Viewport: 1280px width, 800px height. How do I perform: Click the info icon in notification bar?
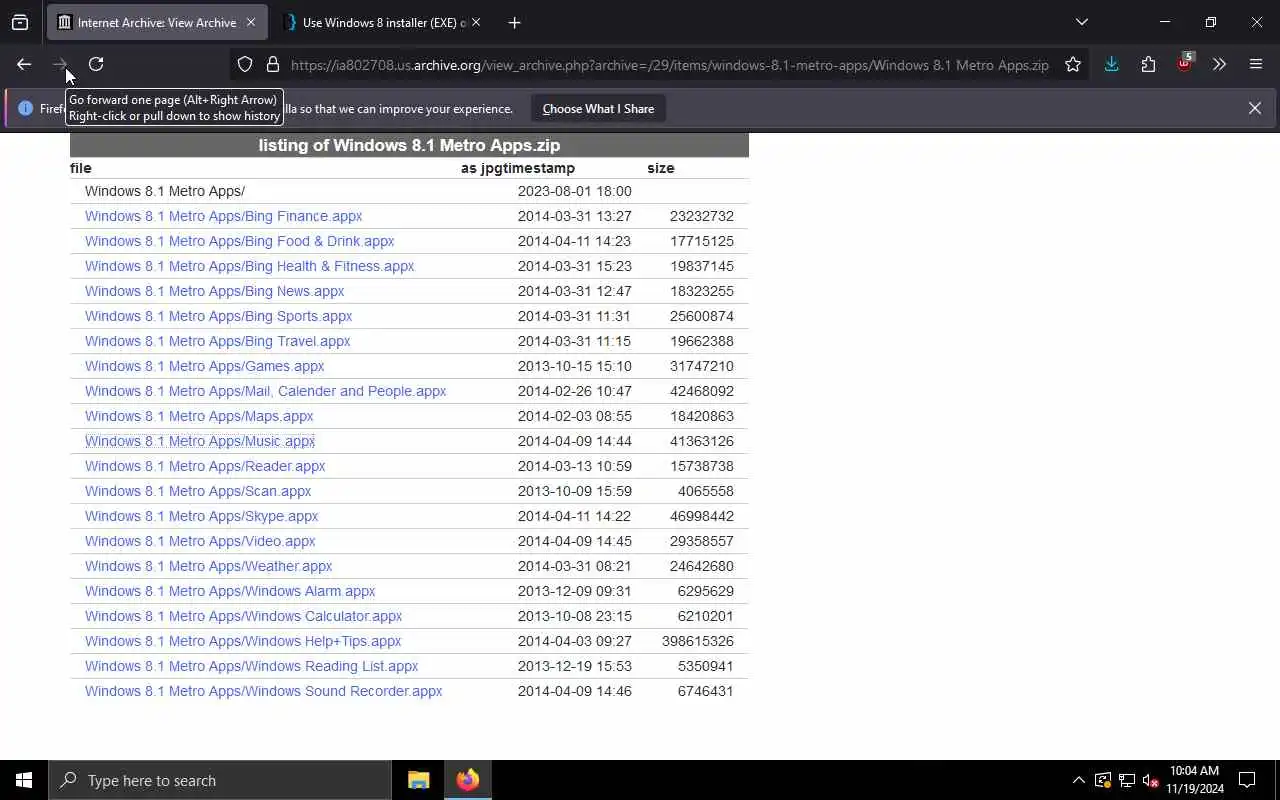(x=25, y=108)
